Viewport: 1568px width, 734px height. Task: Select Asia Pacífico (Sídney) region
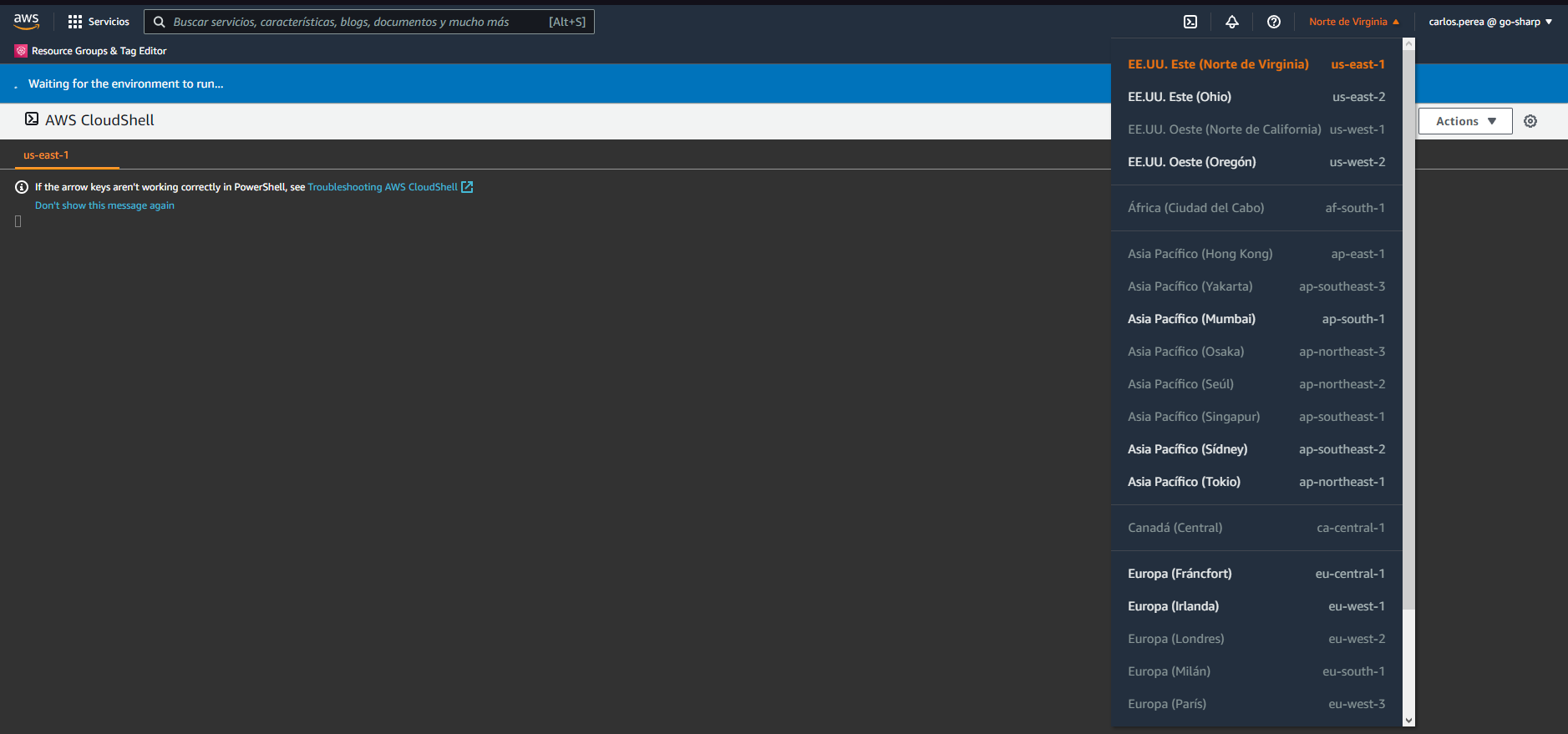tap(1256, 449)
